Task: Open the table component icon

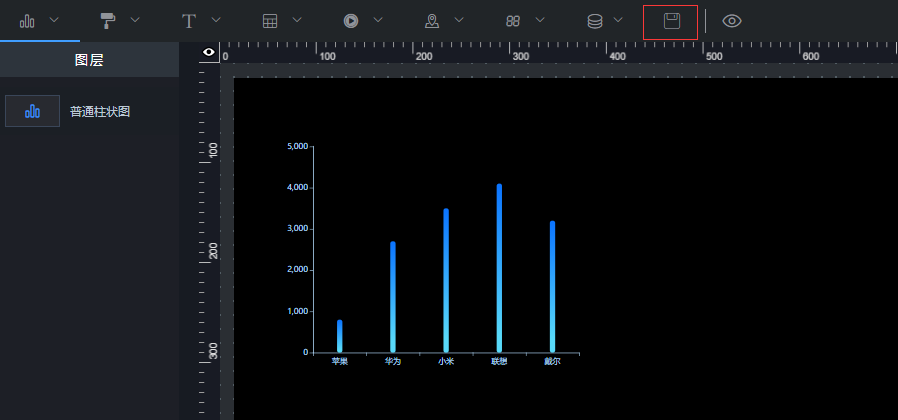Action: pyautogui.click(x=270, y=21)
